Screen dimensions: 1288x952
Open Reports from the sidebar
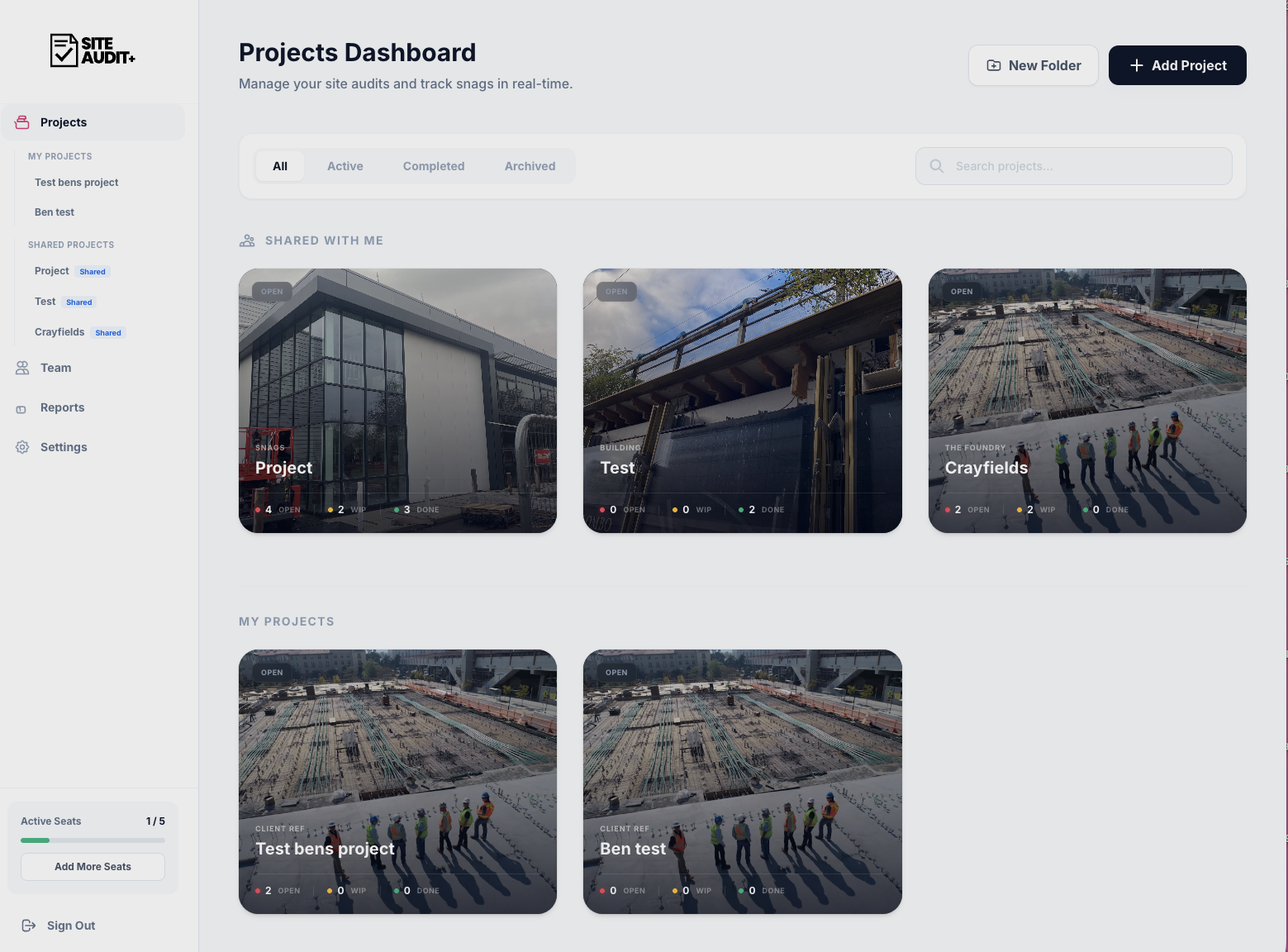click(62, 407)
